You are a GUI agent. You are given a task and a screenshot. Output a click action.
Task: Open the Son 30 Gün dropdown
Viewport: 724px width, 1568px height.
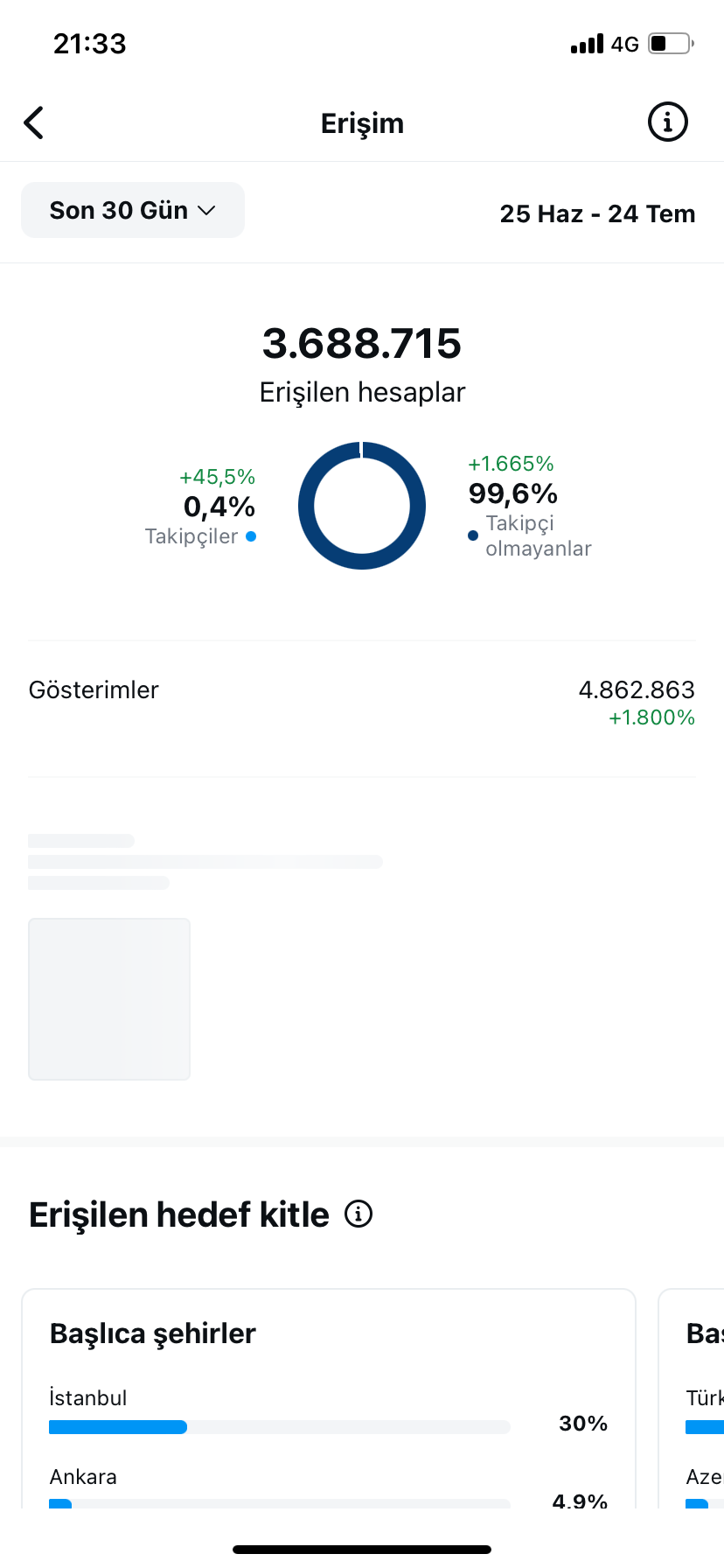coord(133,210)
